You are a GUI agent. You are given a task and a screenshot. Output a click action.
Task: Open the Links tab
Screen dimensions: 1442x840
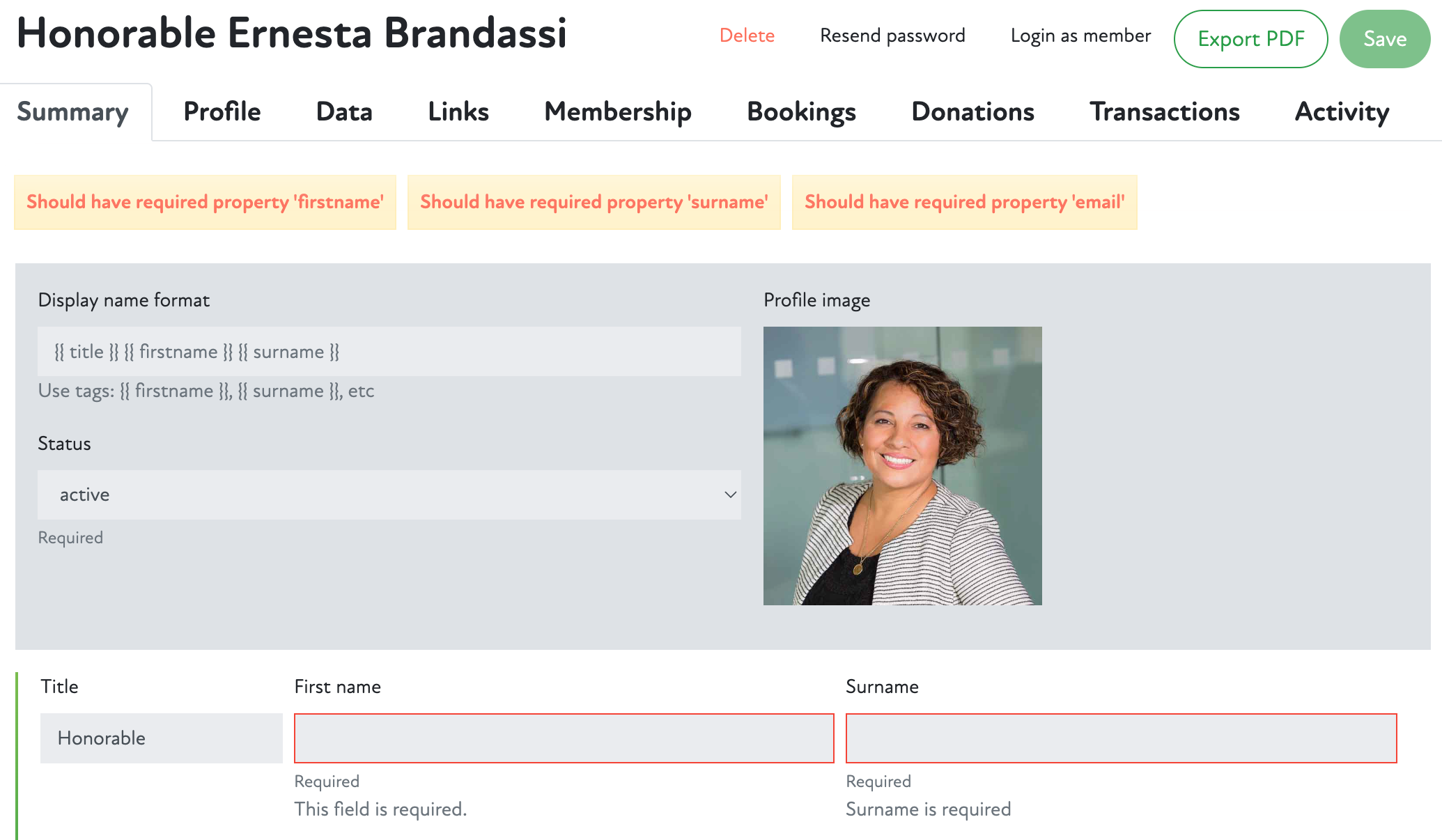pos(458,112)
